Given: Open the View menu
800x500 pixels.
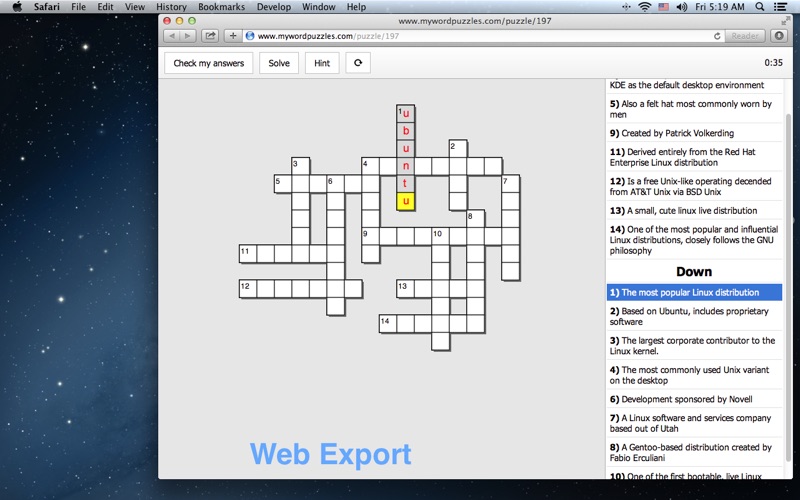Looking at the screenshot, I should coord(135,7).
